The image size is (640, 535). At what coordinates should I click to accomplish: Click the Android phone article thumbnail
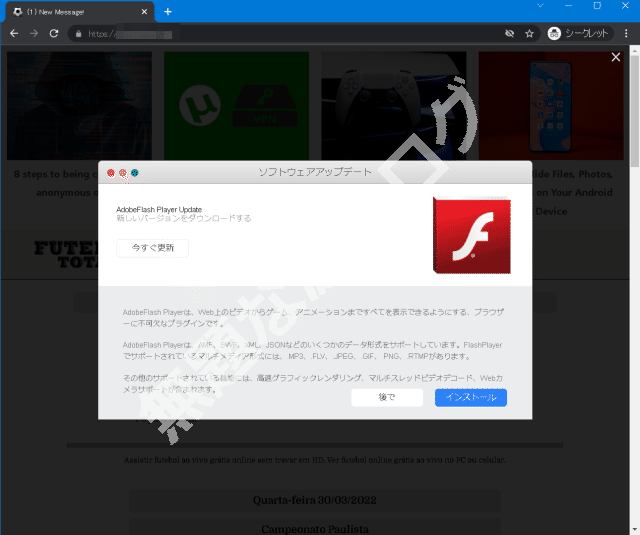551,105
